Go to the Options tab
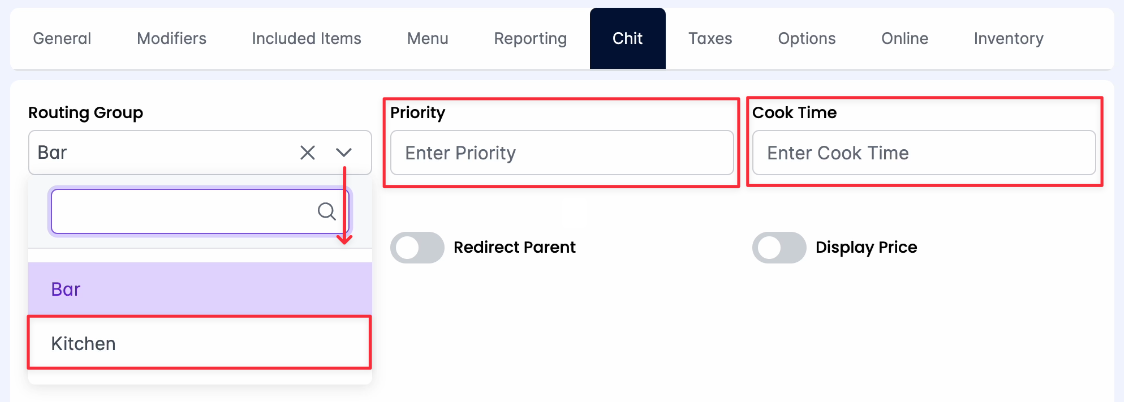 (806, 39)
